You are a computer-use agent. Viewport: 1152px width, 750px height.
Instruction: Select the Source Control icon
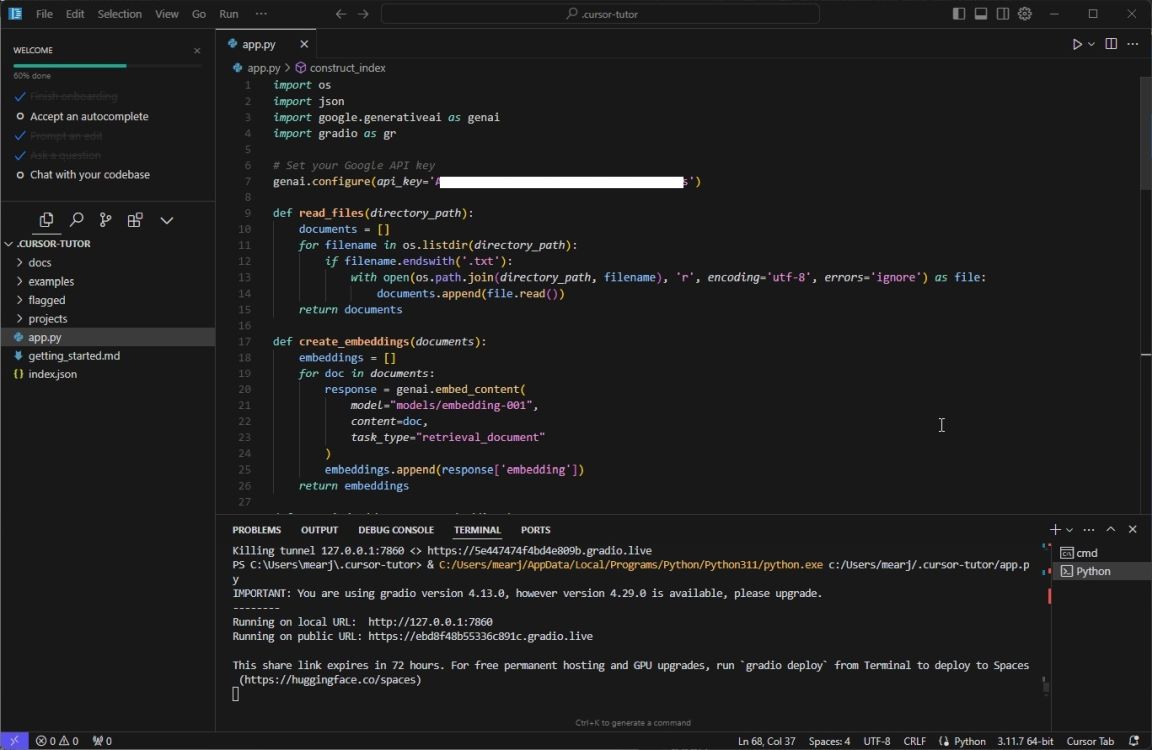(107, 220)
